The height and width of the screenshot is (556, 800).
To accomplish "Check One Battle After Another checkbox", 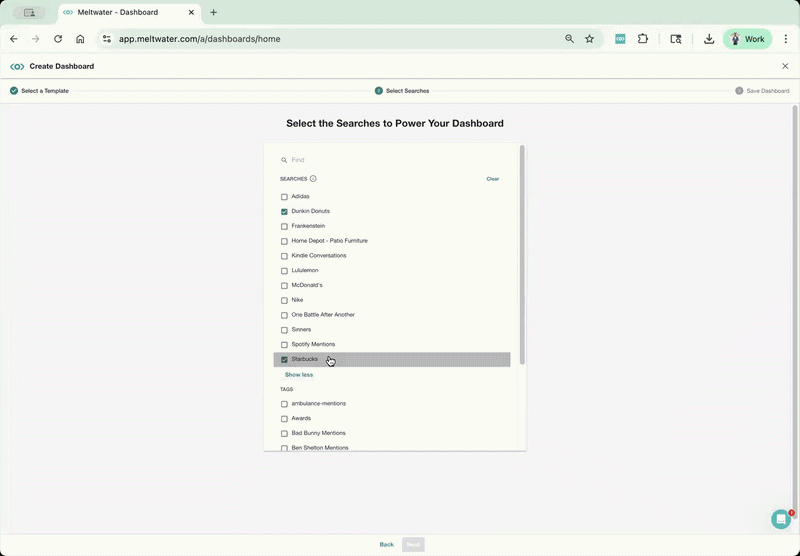I will (x=284, y=315).
